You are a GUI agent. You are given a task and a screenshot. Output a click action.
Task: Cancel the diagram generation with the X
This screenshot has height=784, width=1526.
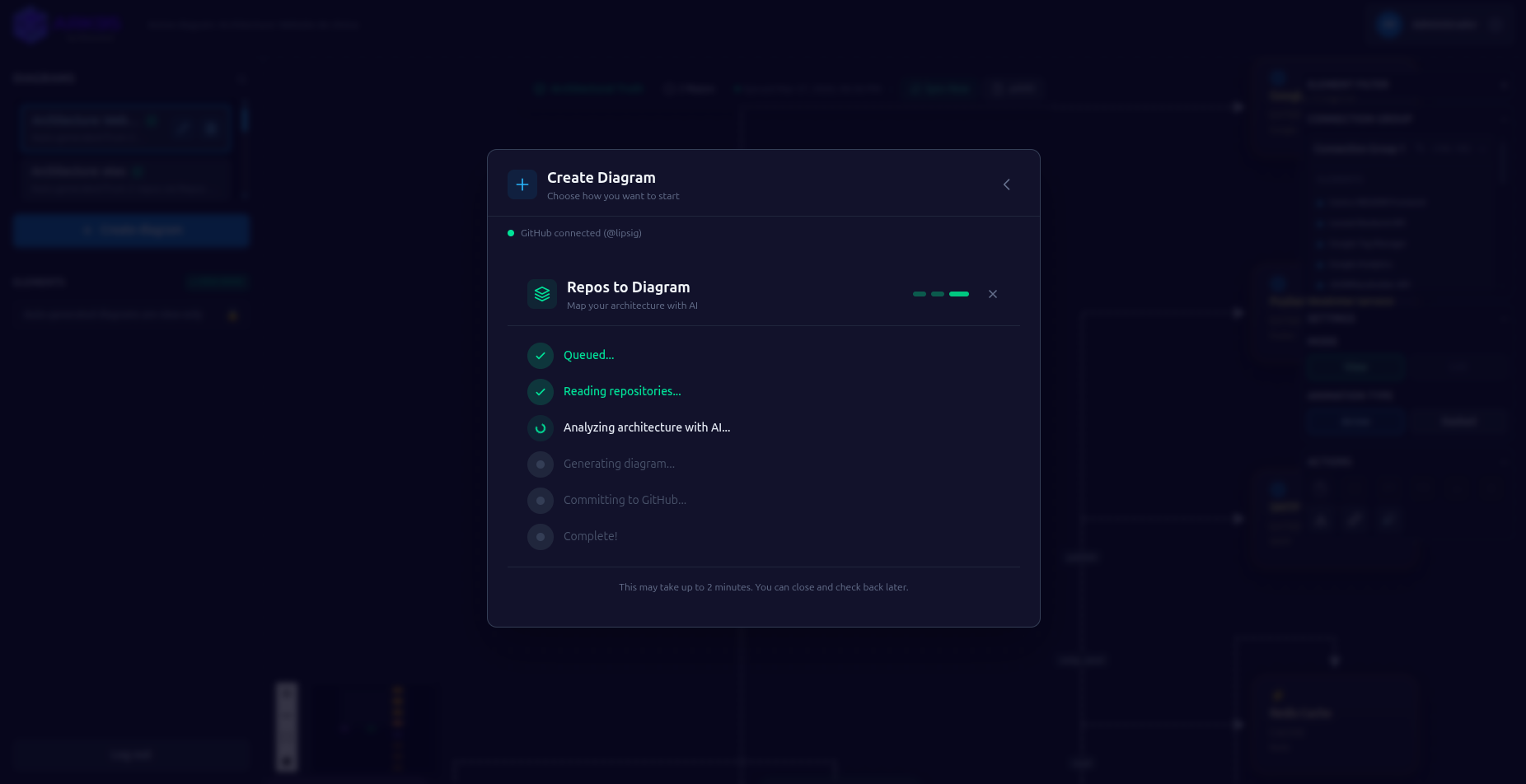(x=993, y=294)
